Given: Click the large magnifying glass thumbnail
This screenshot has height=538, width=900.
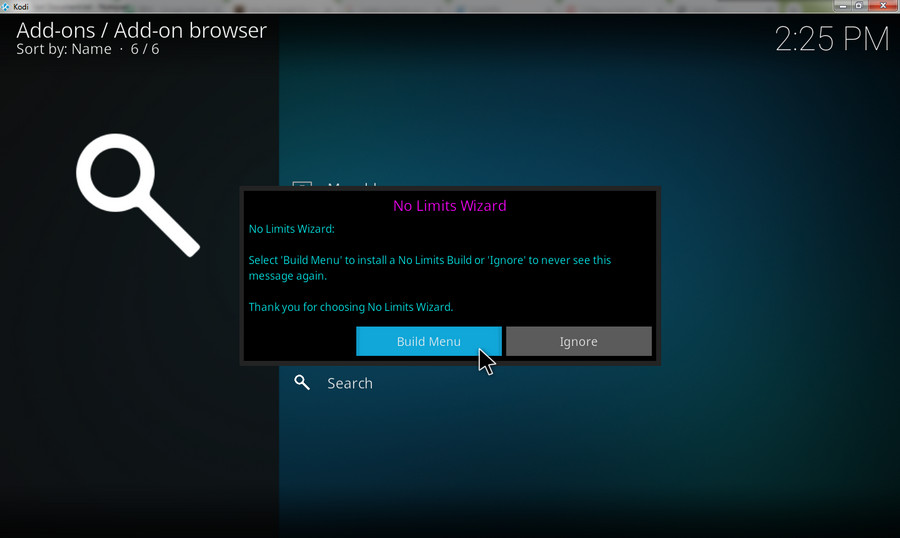Looking at the screenshot, I should click(138, 195).
